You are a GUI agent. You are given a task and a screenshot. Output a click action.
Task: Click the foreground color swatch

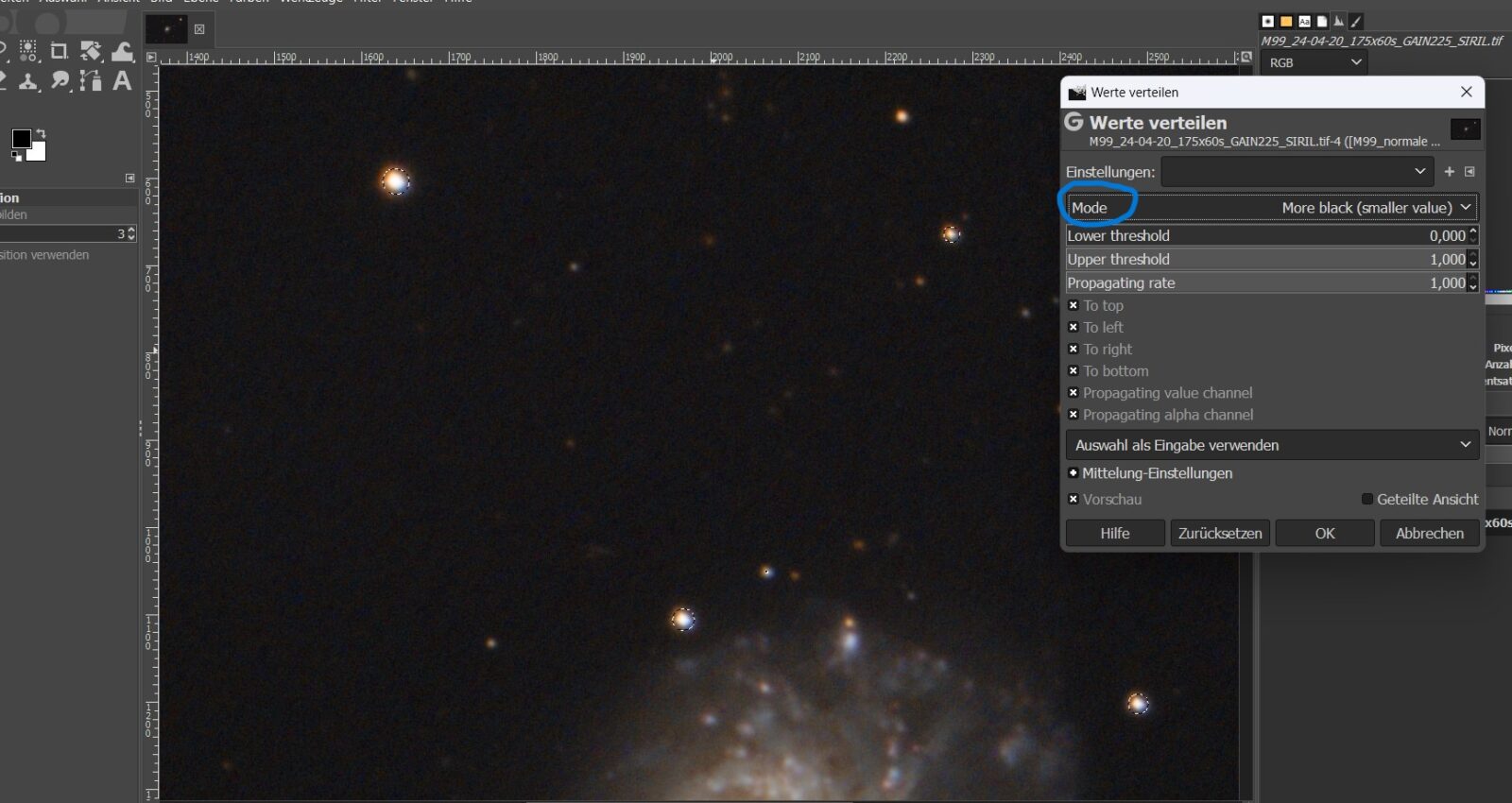pos(20,138)
